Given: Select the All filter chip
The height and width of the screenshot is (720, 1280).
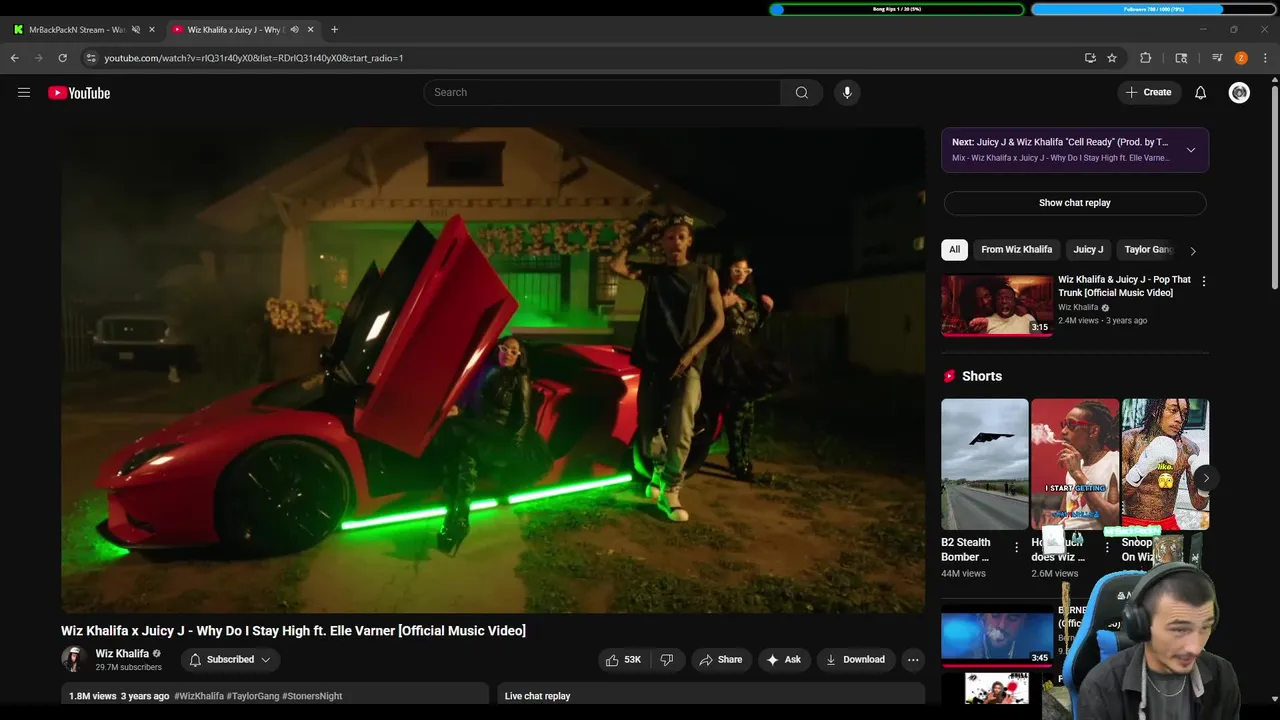Looking at the screenshot, I should pyautogui.click(x=954, y=249).
